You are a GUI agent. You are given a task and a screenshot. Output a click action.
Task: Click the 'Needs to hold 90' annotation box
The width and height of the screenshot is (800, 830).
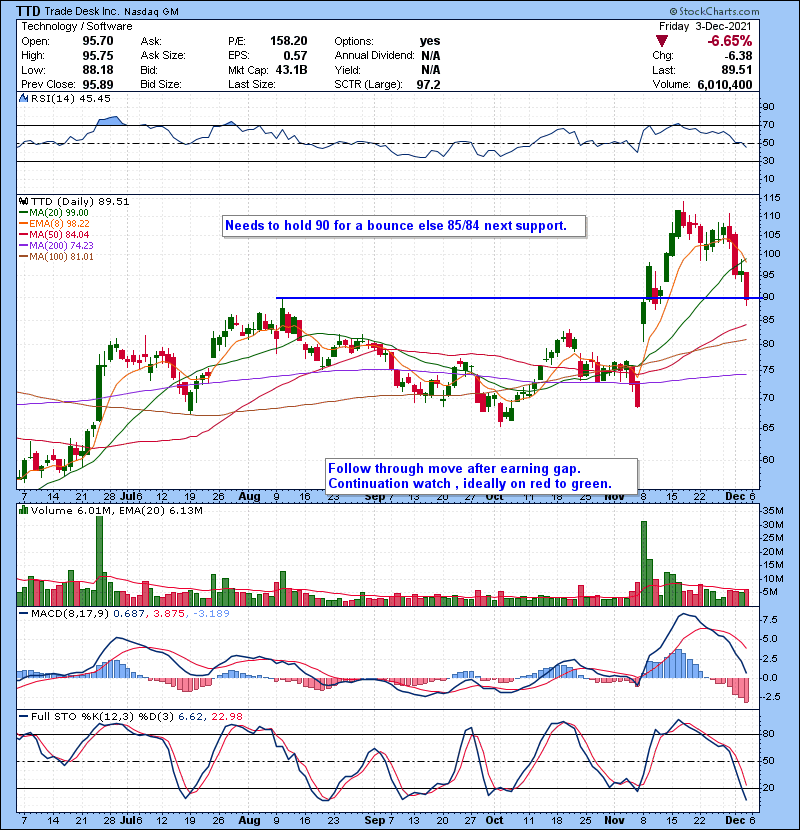(x=396, y=226)
